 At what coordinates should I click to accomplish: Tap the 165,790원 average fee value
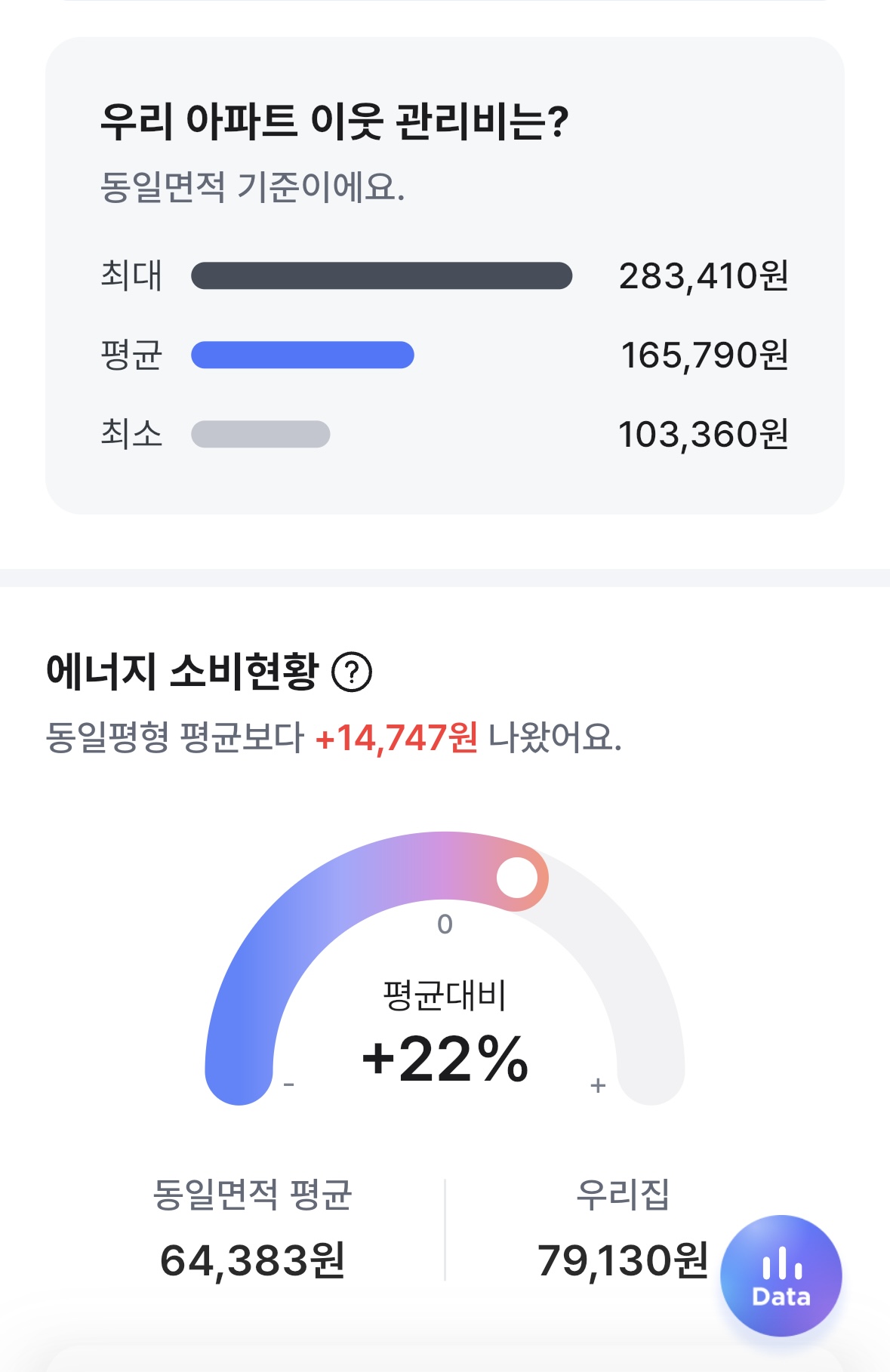[x=704, y=355]
